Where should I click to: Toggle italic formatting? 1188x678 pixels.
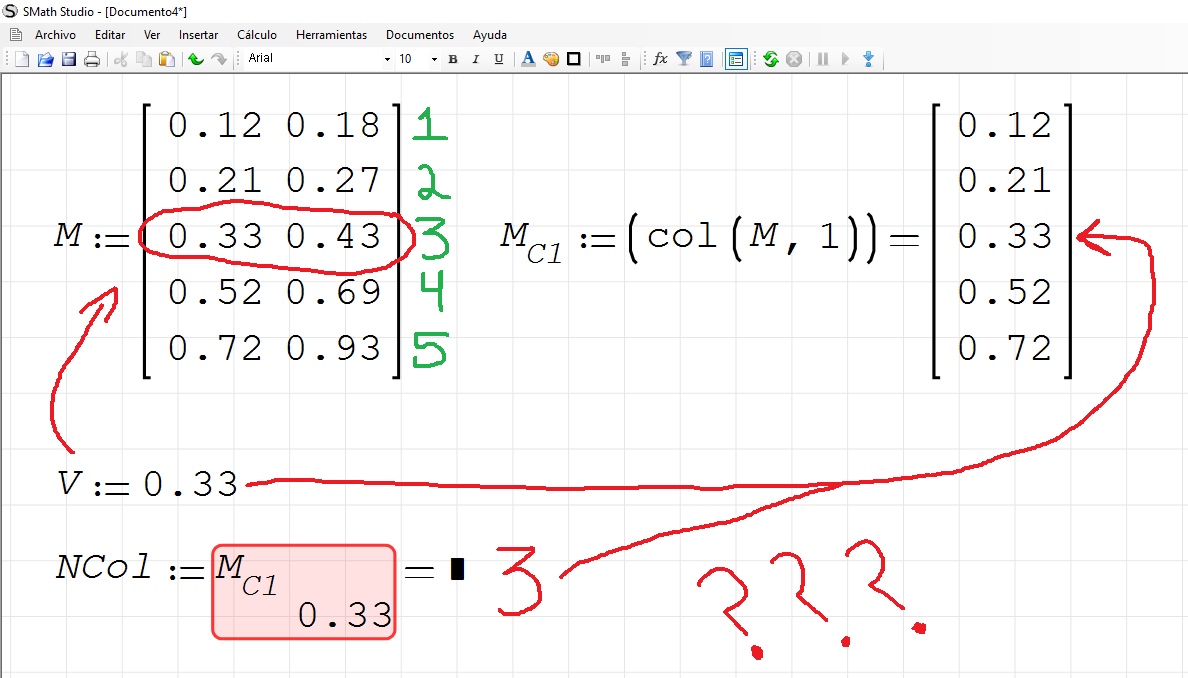click(475, 60)
